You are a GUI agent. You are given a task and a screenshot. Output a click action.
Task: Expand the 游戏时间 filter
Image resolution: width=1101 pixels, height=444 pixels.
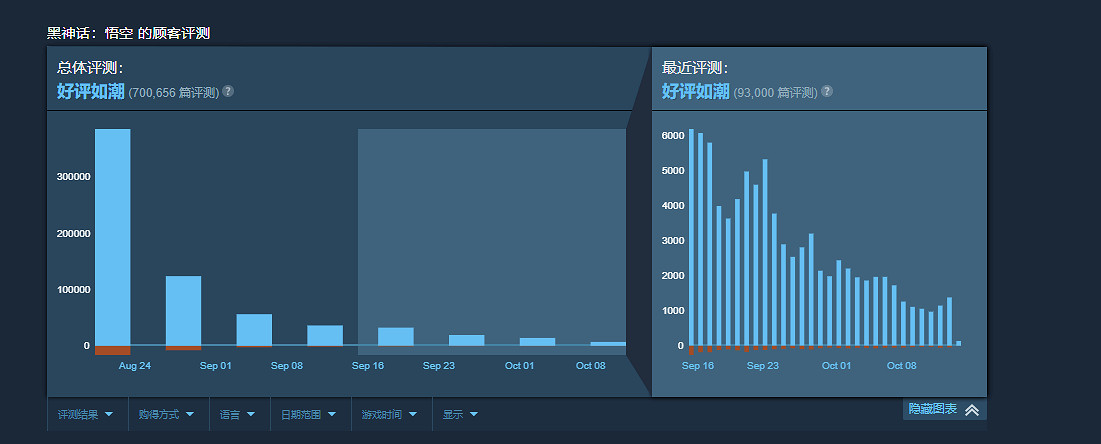(x=391, y=414)
